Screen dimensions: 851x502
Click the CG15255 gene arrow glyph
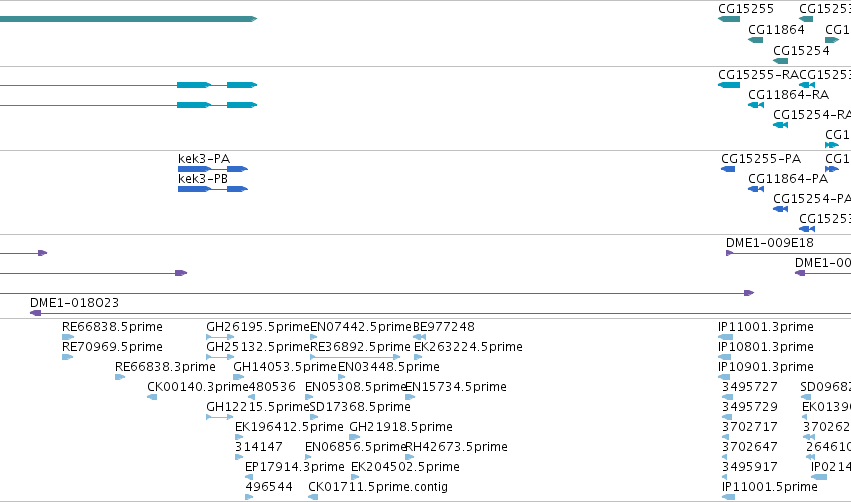(x=729, y=19)
